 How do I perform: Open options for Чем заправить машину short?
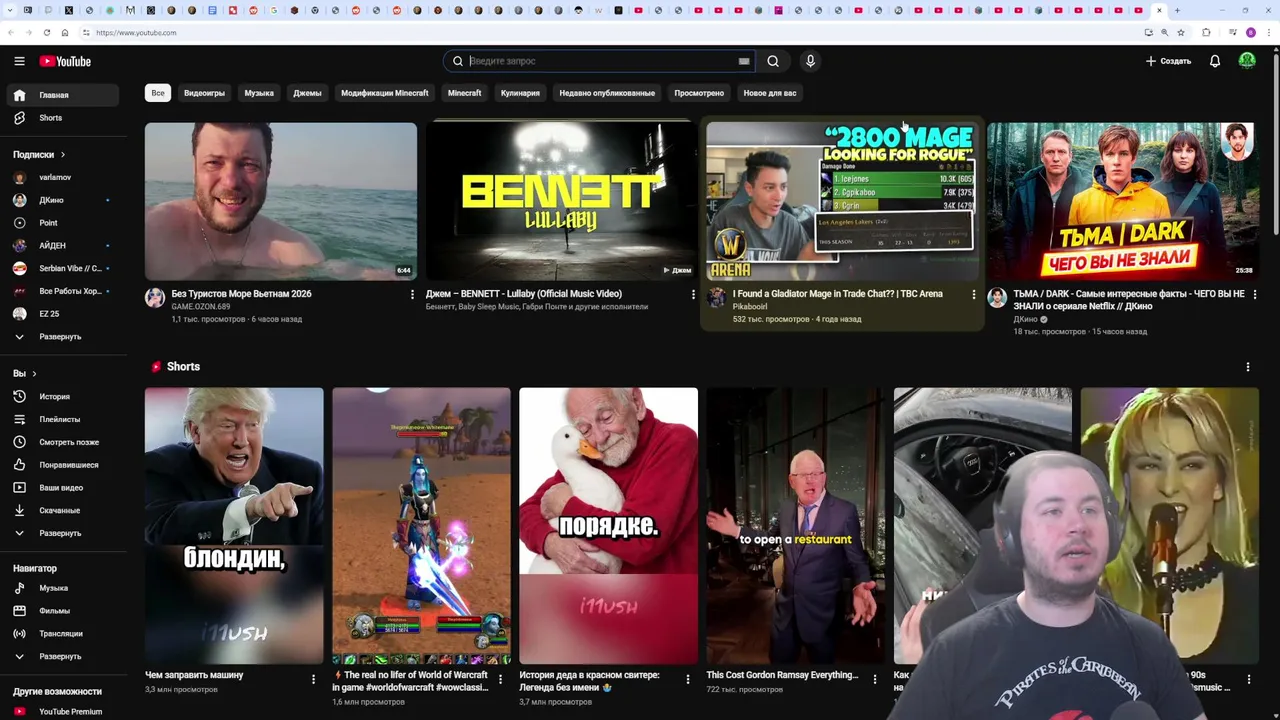pyautogui.click(x=313, y=680)
